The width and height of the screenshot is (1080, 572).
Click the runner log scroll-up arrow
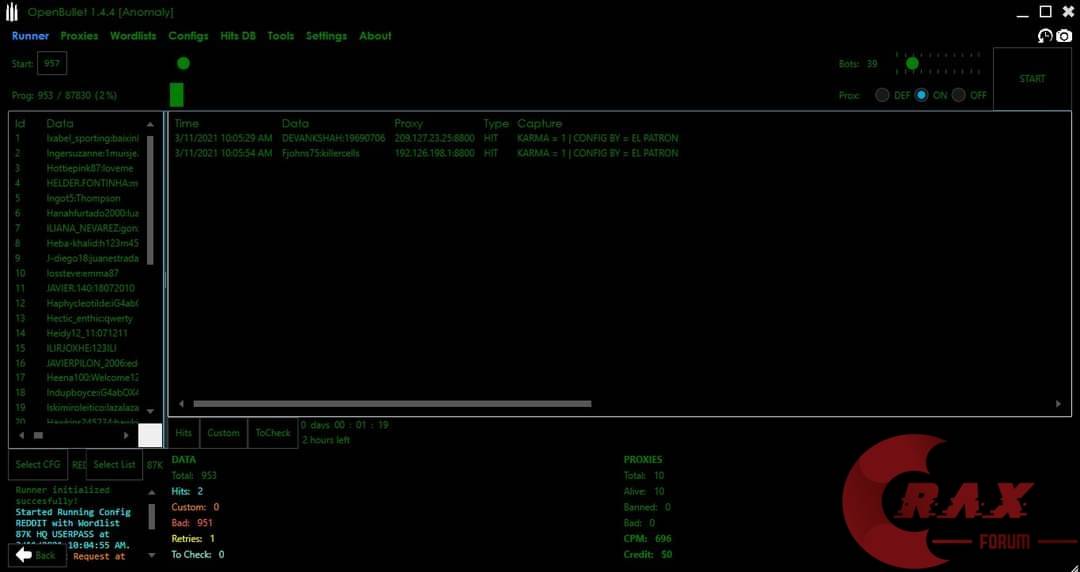(x=152, y=493)
